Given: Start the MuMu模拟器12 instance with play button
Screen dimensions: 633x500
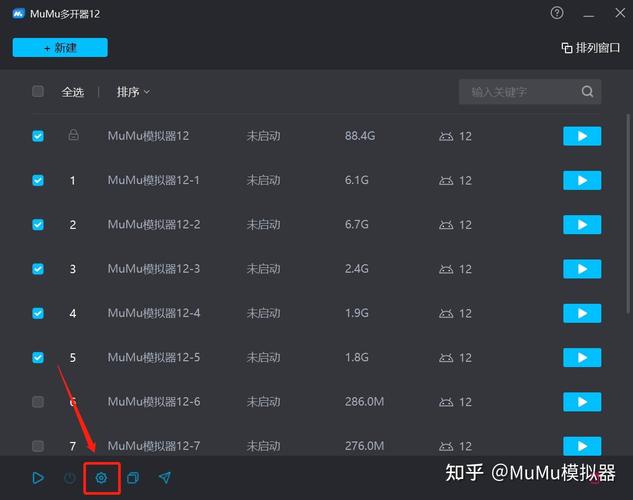Looking at the screenshot, I should (x=582, y=136).
